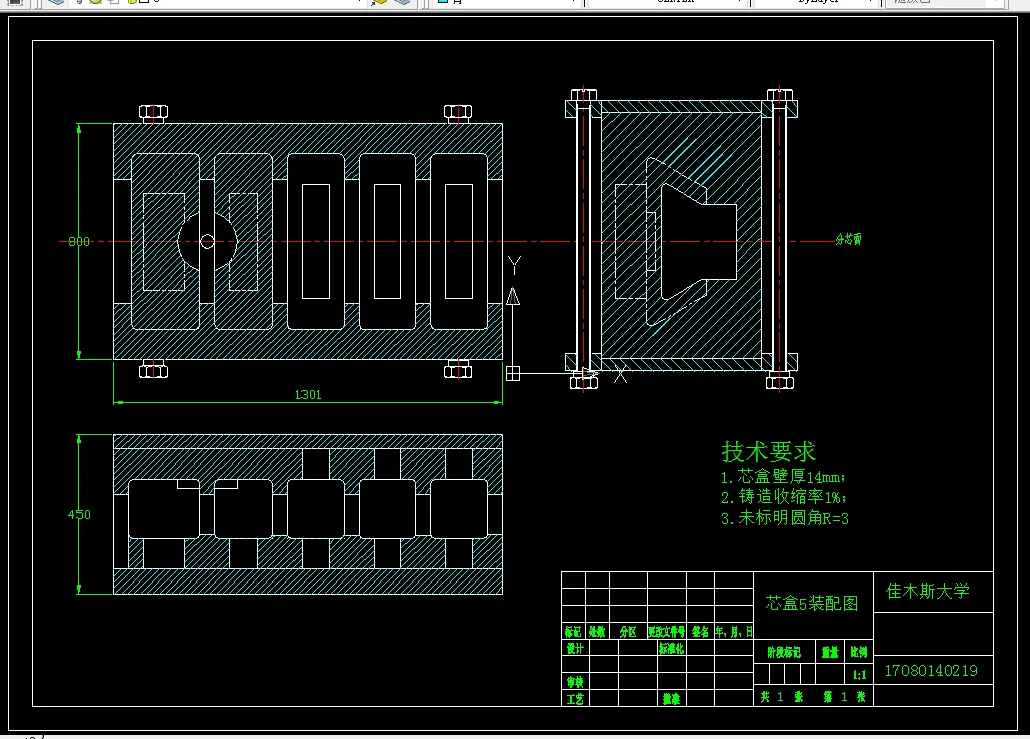This screenshot has width=1030, height=739.
Task: Click the 处数 column header
Action: pos(596,631)
